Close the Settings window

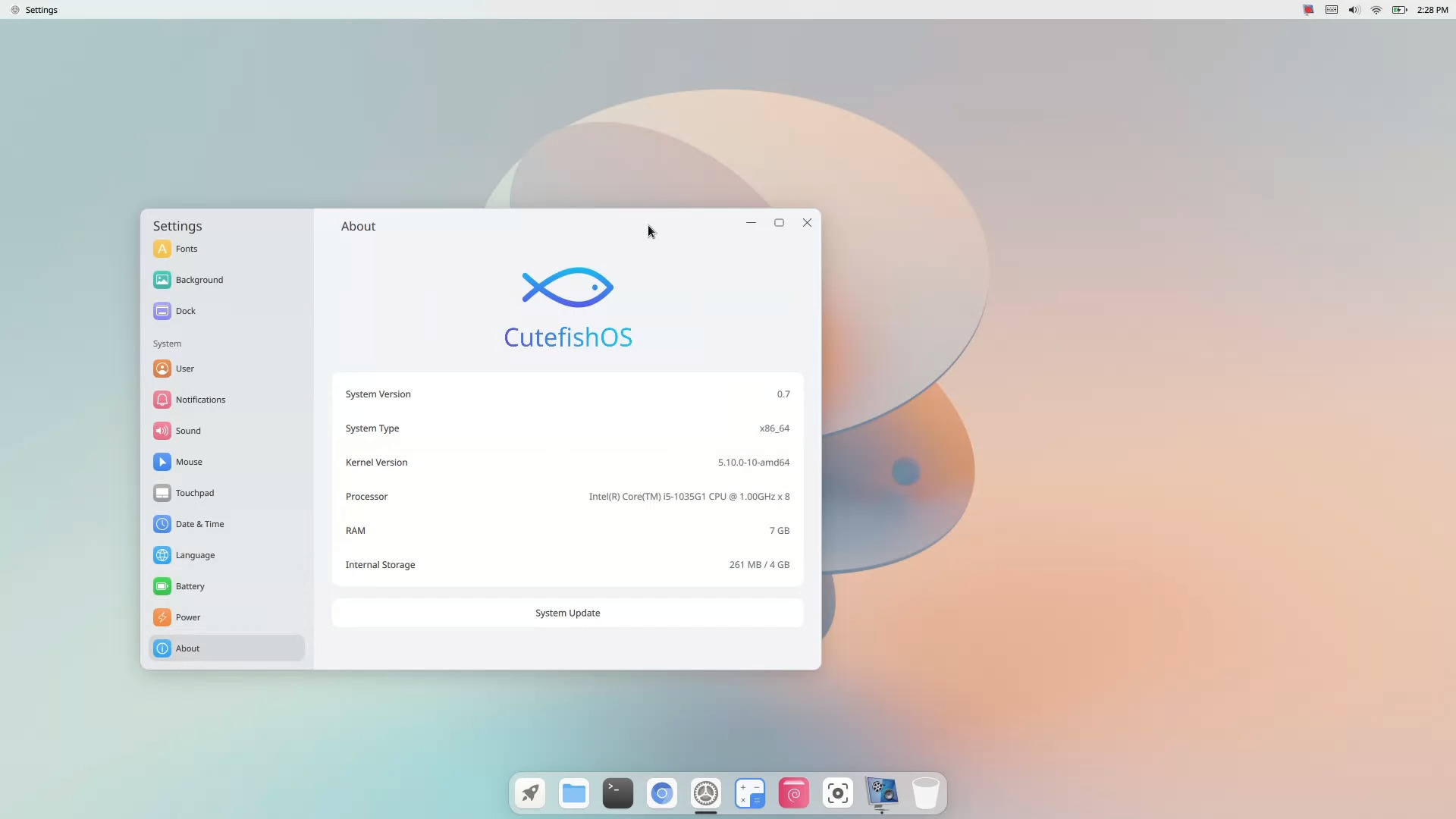point(807,223)
